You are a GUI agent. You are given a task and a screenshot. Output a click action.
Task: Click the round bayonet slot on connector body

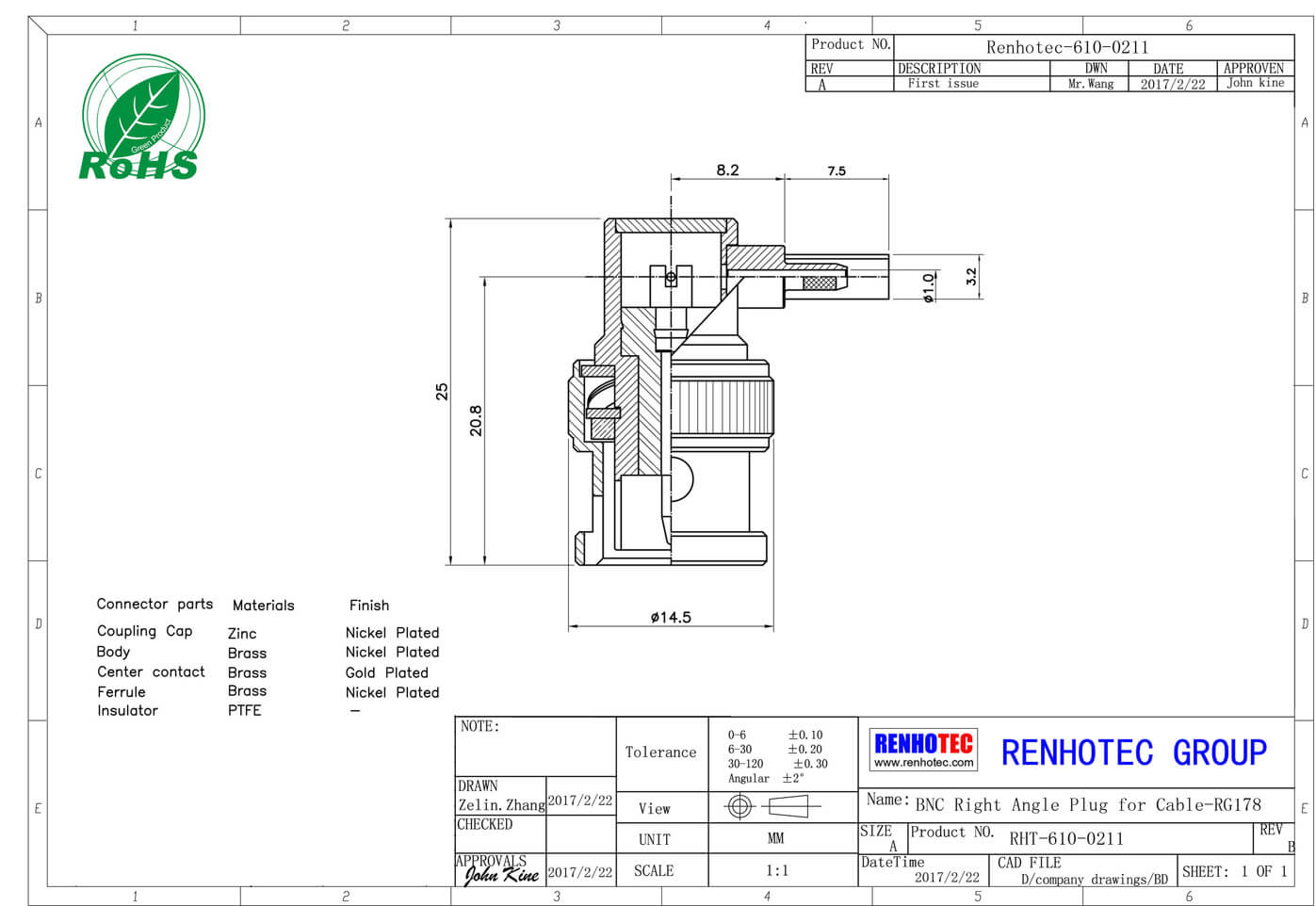point(681,480)
